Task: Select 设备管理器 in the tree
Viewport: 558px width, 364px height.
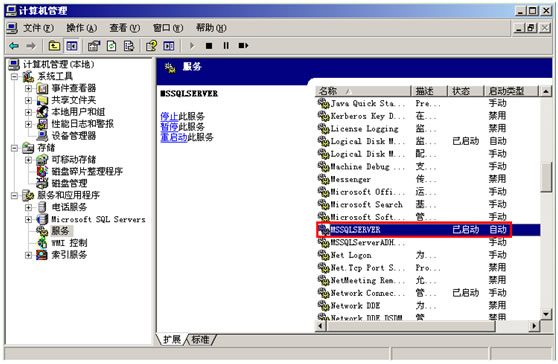Action: pos(74,136)
